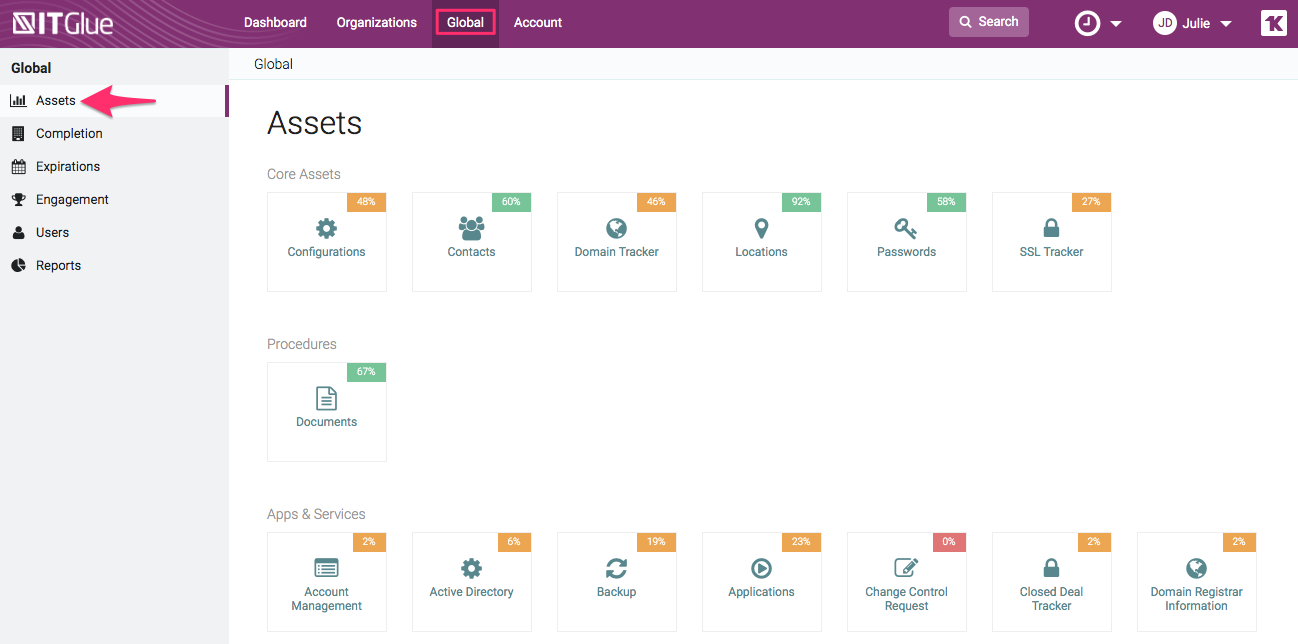Click the Global breadcrumb link
Screen dimensions: 1298x644
(273, 64)
